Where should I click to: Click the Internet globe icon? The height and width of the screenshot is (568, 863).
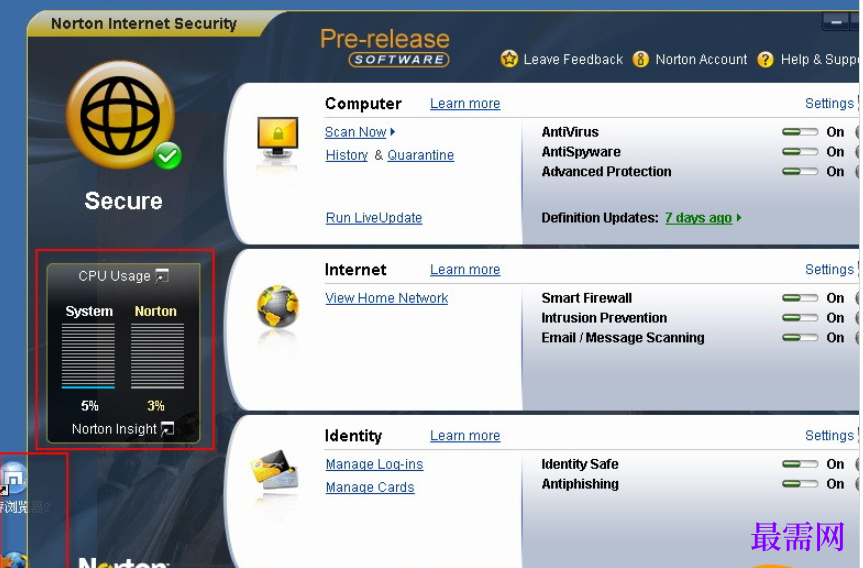[278, 307]
